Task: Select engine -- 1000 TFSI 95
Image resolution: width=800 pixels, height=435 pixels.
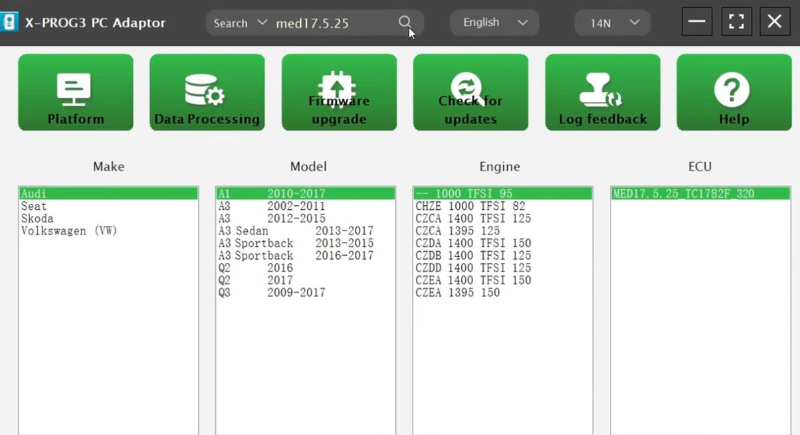Action: click(x=503, y=193)
